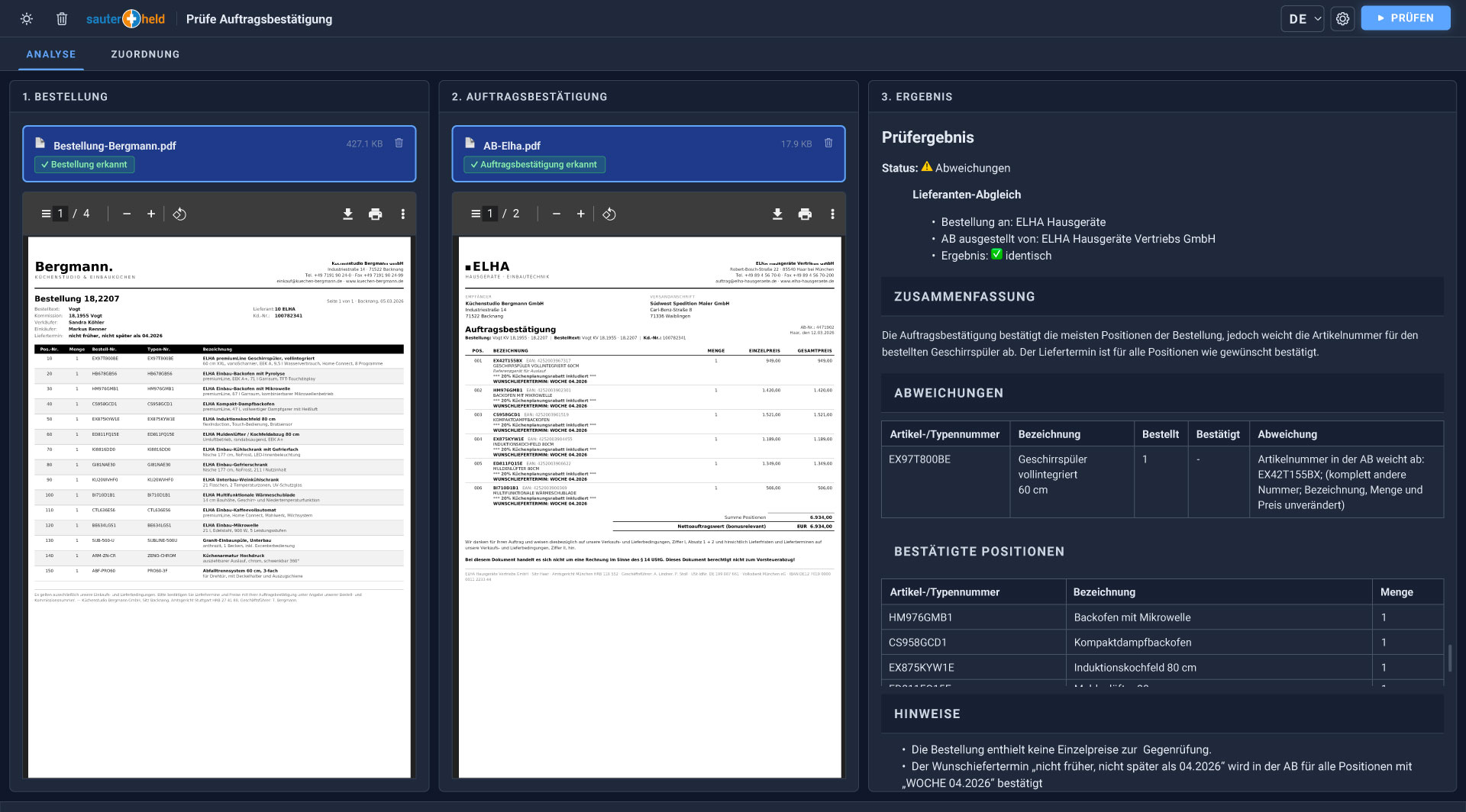
Task: Toggle sidebar in Auftragsbestätigung PDF viewer
Action: (476, 214)
